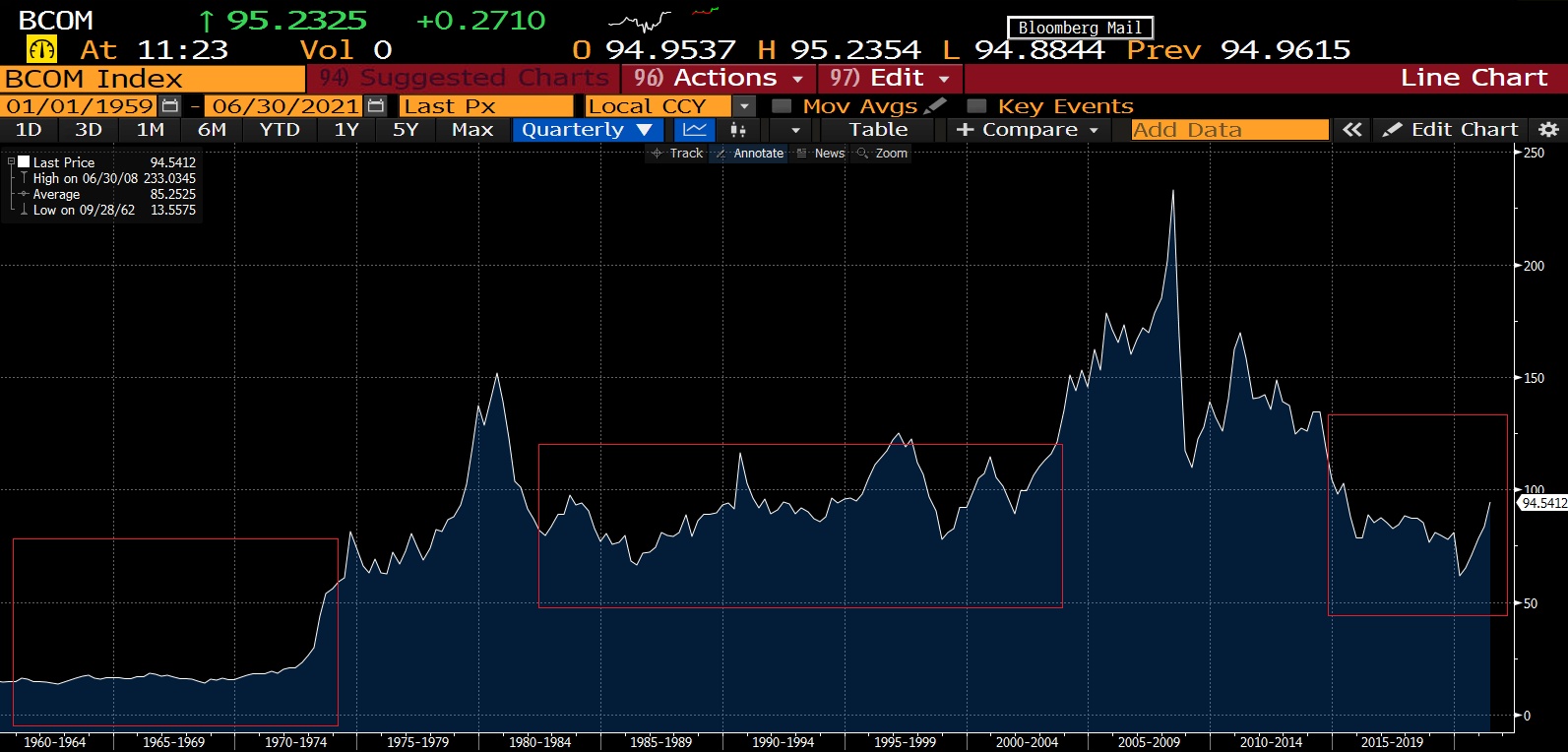Click the Add Data input field
This screenshot has width=1568, height=752.
[1230, 130]
